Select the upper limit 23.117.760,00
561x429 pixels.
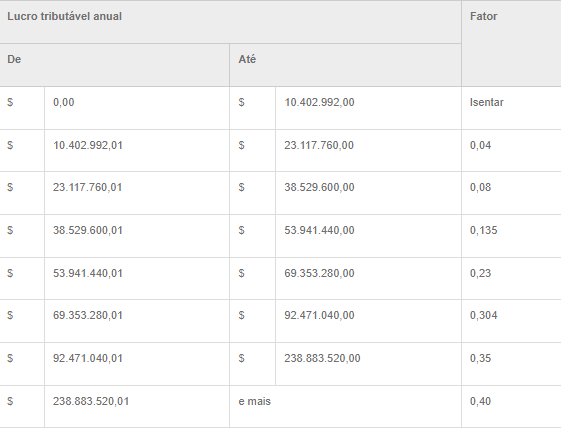[x=368, y=150]
